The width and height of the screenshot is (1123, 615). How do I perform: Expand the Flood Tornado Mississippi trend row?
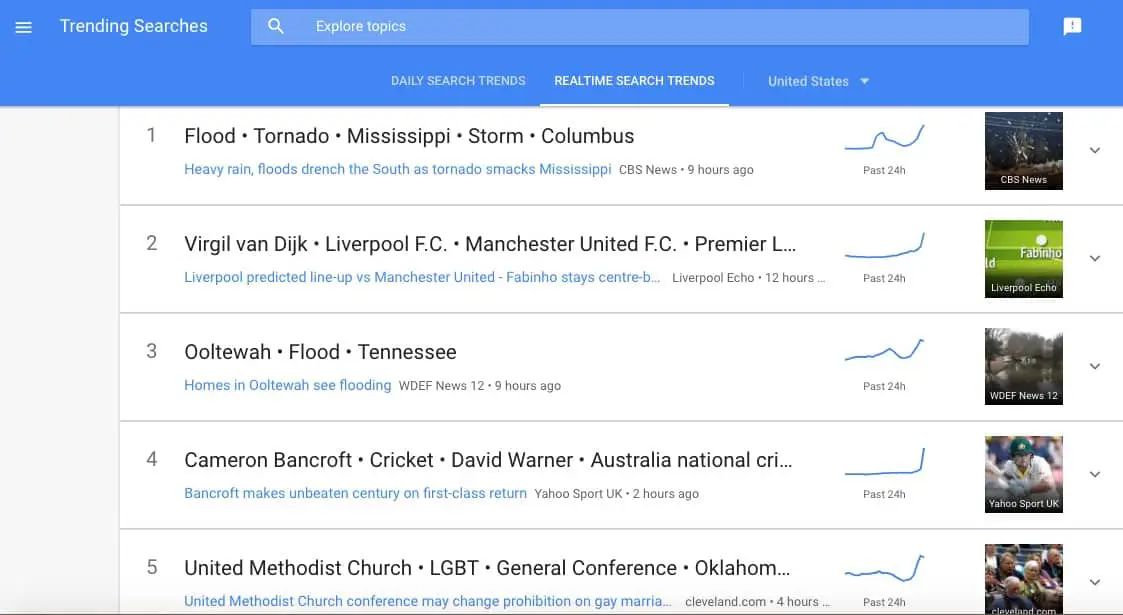click(x=1094, y=150)
